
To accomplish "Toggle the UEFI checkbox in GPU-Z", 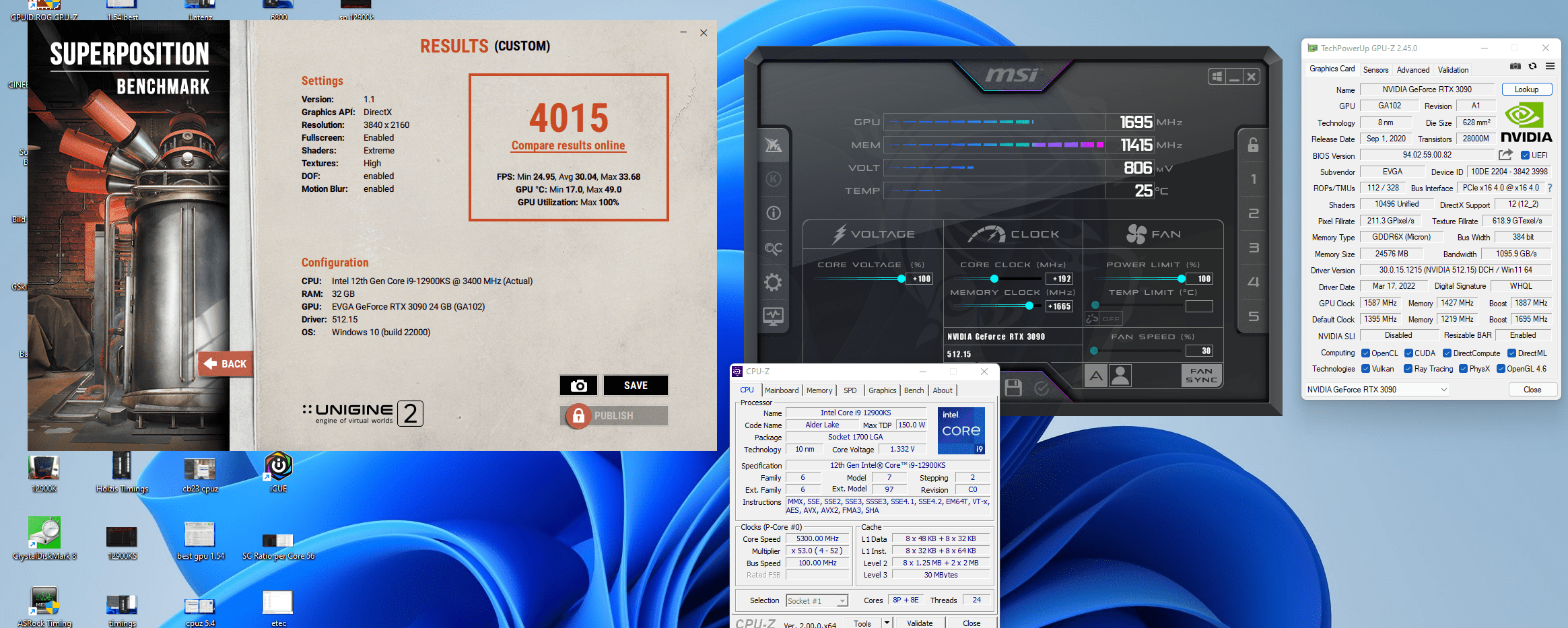I will 1525,155.
